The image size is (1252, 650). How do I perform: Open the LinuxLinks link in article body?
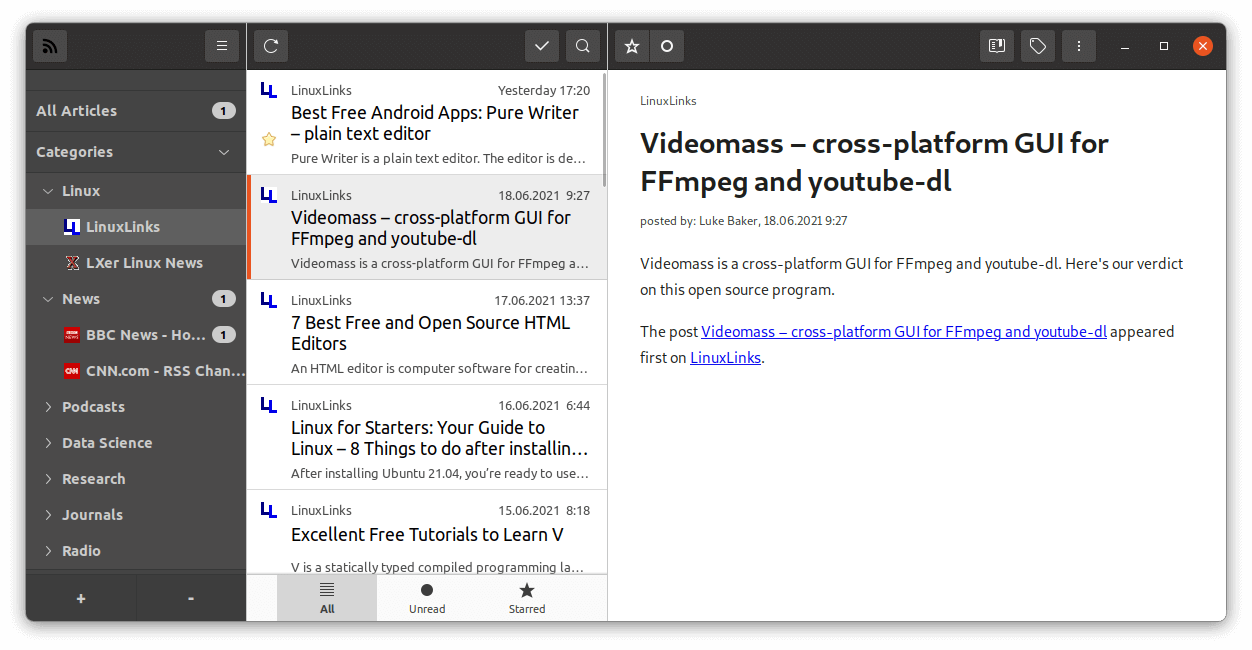coord(725,358)
